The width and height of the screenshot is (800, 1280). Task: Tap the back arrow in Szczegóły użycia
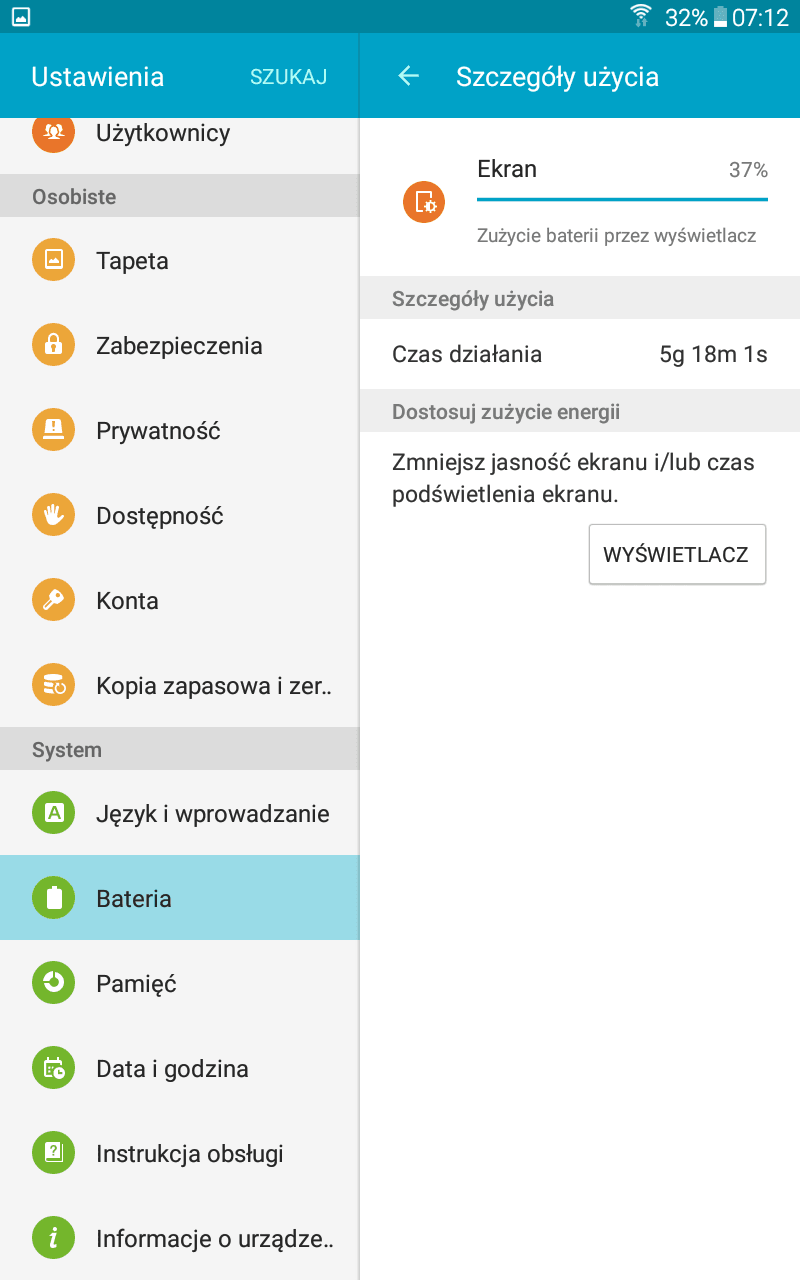coord(408,76)
